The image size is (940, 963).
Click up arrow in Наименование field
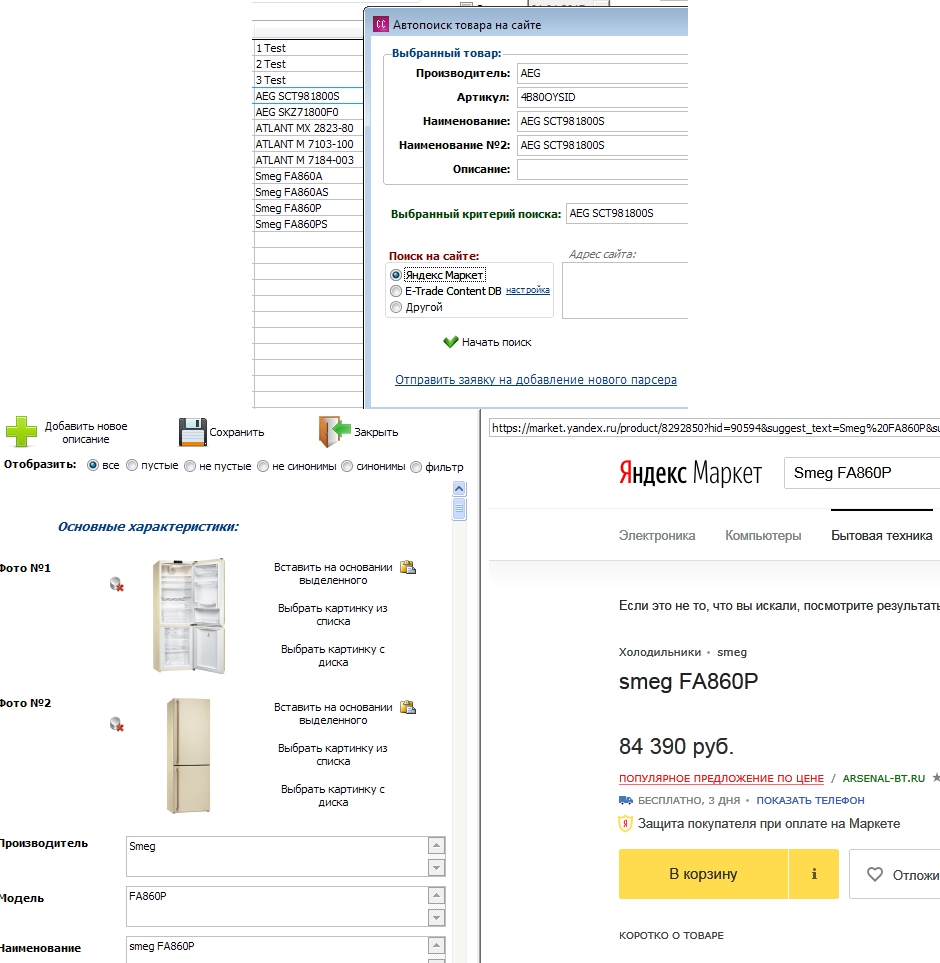click(436, 946)
